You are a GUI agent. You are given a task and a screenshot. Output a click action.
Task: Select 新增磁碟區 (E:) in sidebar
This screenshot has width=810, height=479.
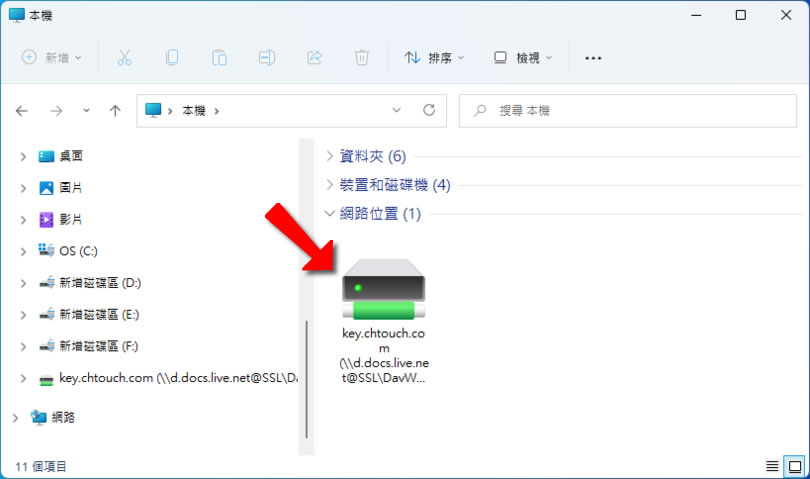click(x=89, y=315)
